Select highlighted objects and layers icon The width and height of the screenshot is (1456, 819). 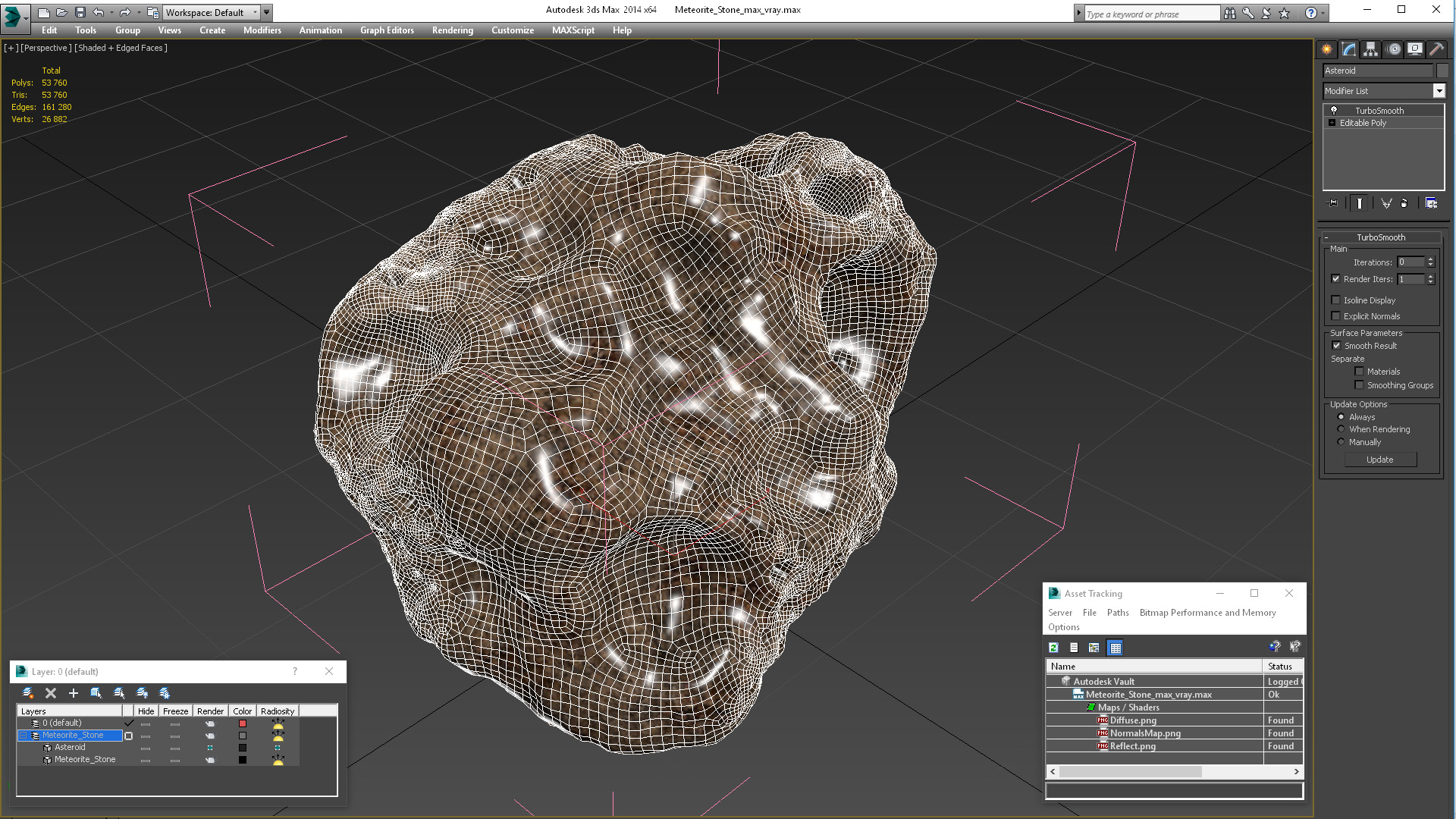tap(96, 693)
